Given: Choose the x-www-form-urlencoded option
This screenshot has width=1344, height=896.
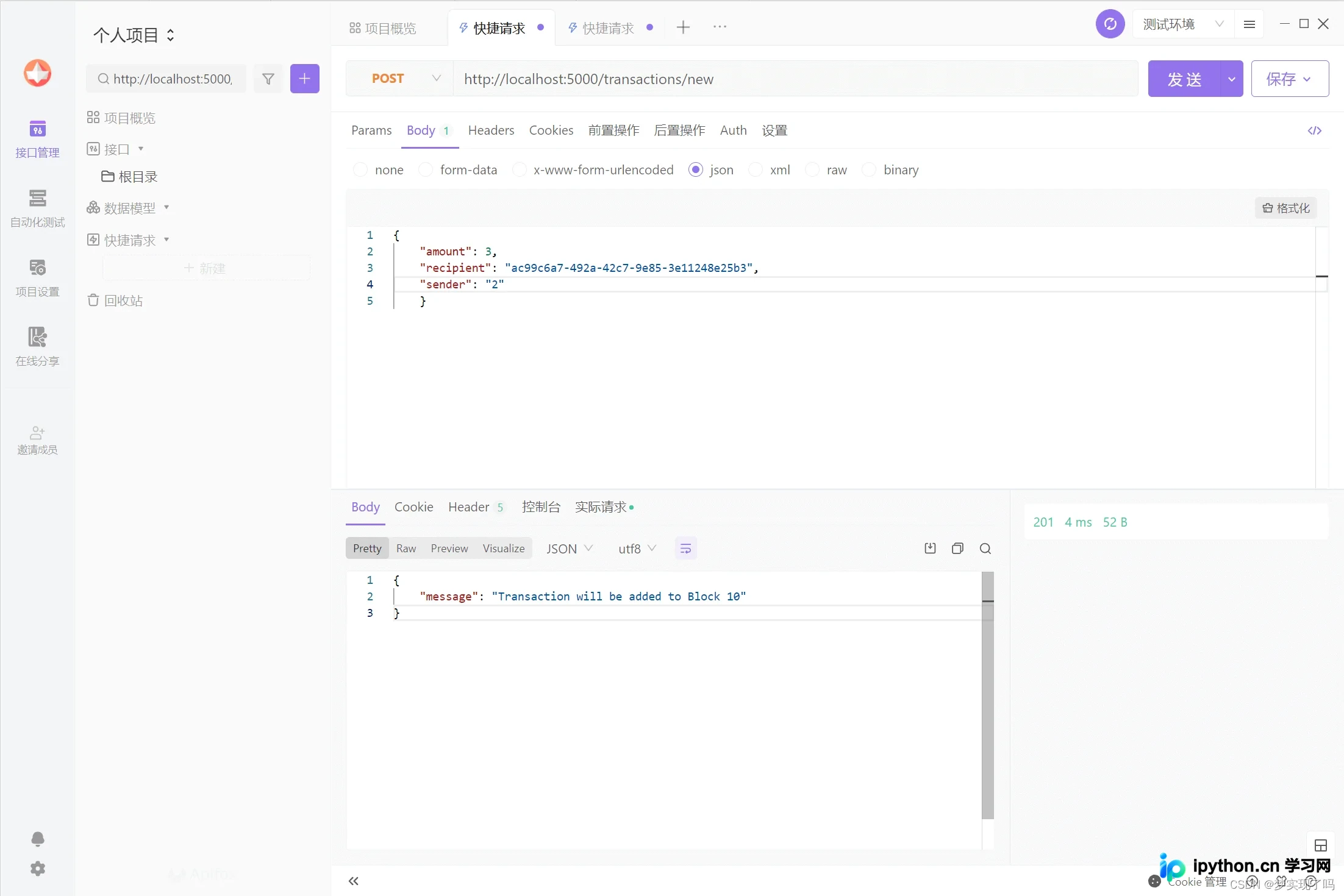Looking at the screenshot, I should point(593,170).
